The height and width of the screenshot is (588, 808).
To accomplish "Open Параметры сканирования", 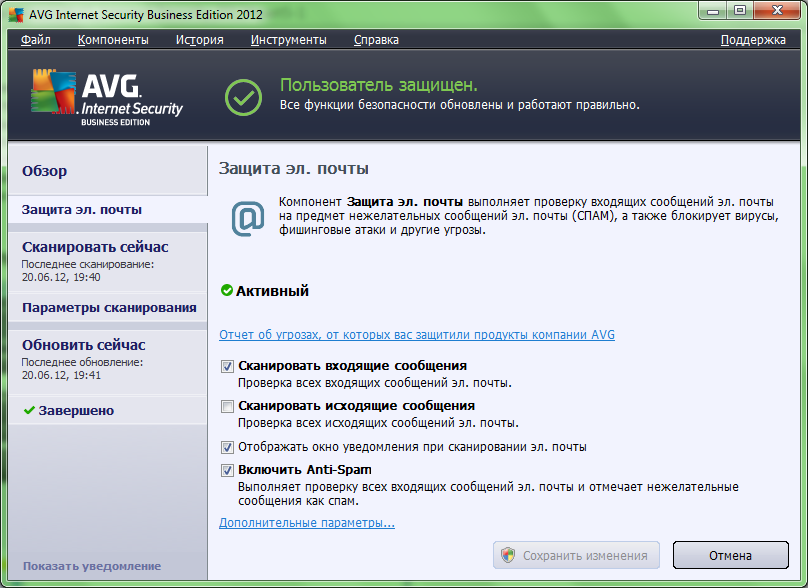I will pos(108,308).
